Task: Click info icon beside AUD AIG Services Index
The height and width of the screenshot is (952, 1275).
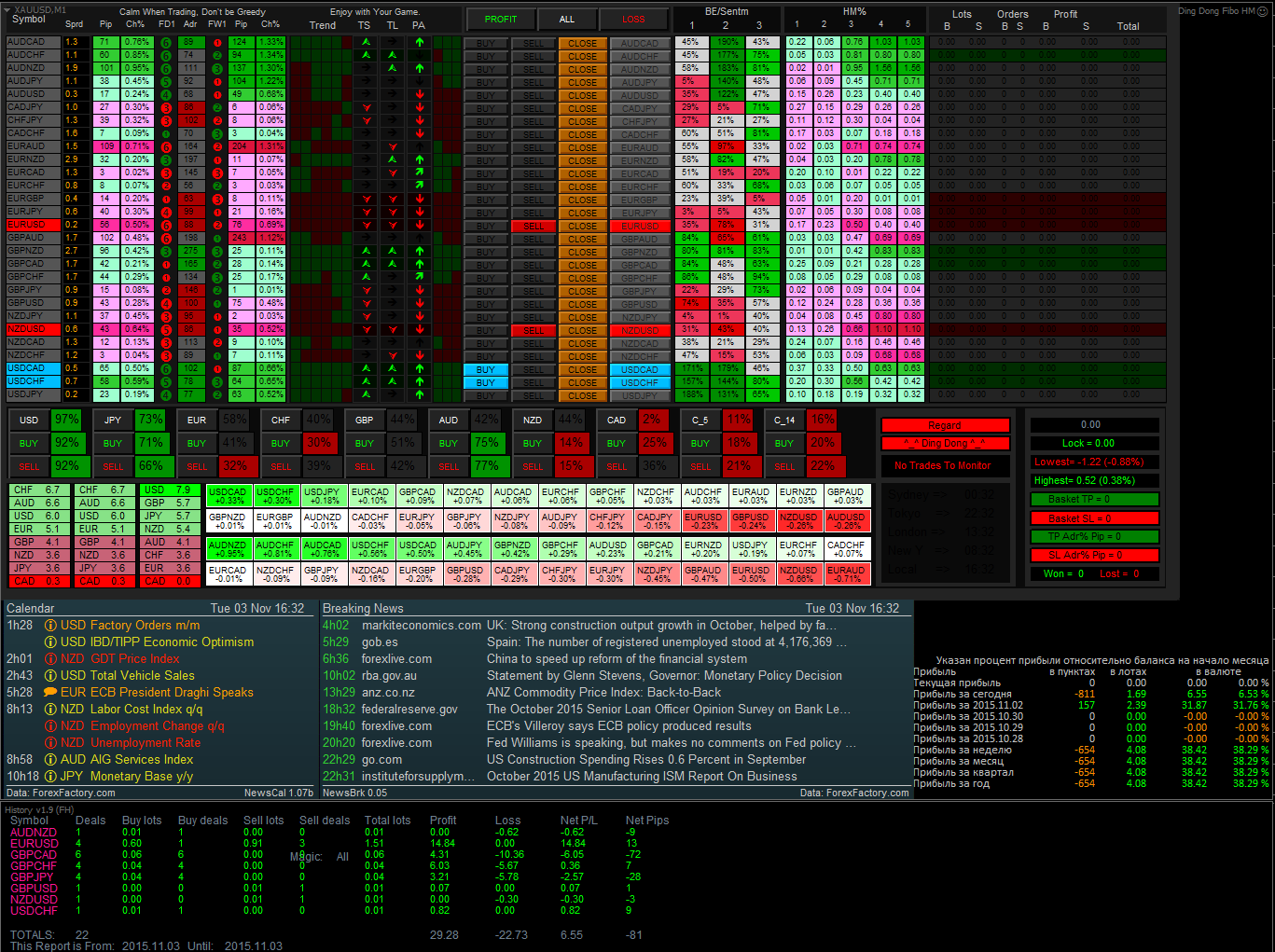Action: [50, 760]
